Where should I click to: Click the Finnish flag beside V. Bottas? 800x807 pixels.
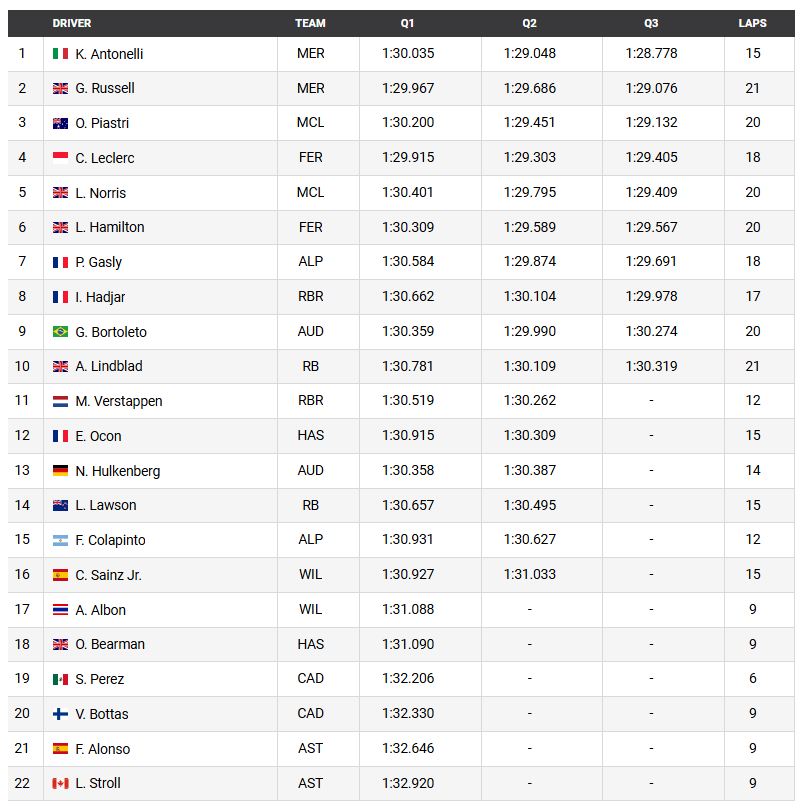click(x=60, y=714)
